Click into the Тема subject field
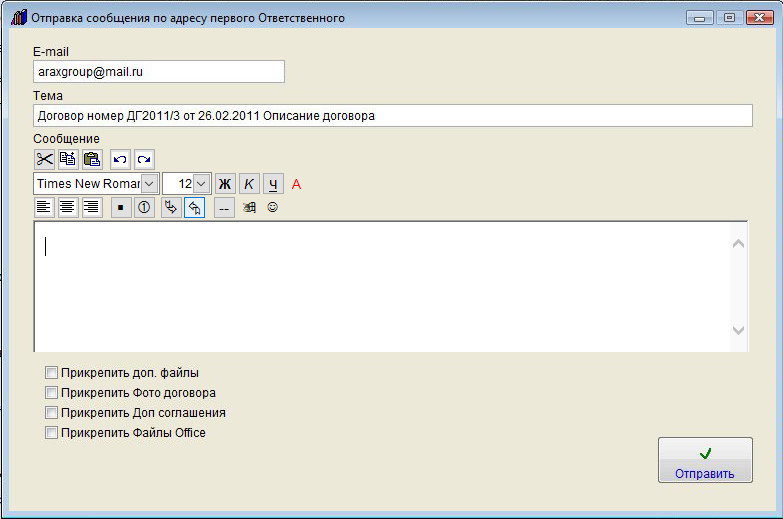Viewport: 783px width, 519px height. tap(392, 116)
